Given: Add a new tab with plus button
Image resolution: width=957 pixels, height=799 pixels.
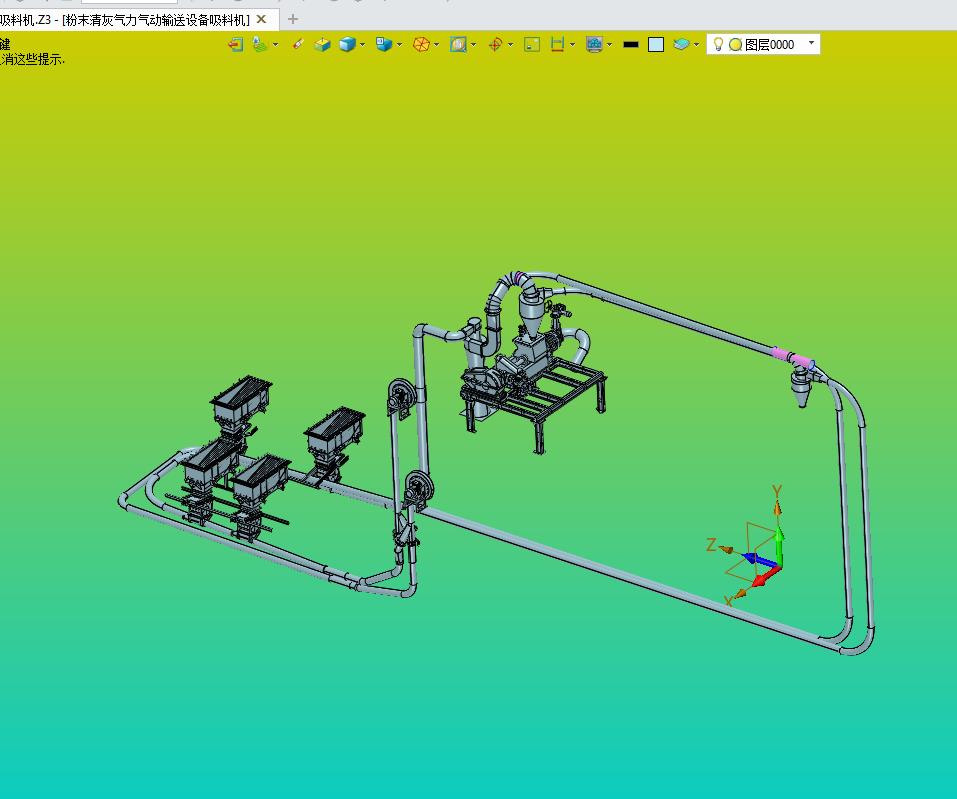Looking at the screenshot, I should 293,19.
